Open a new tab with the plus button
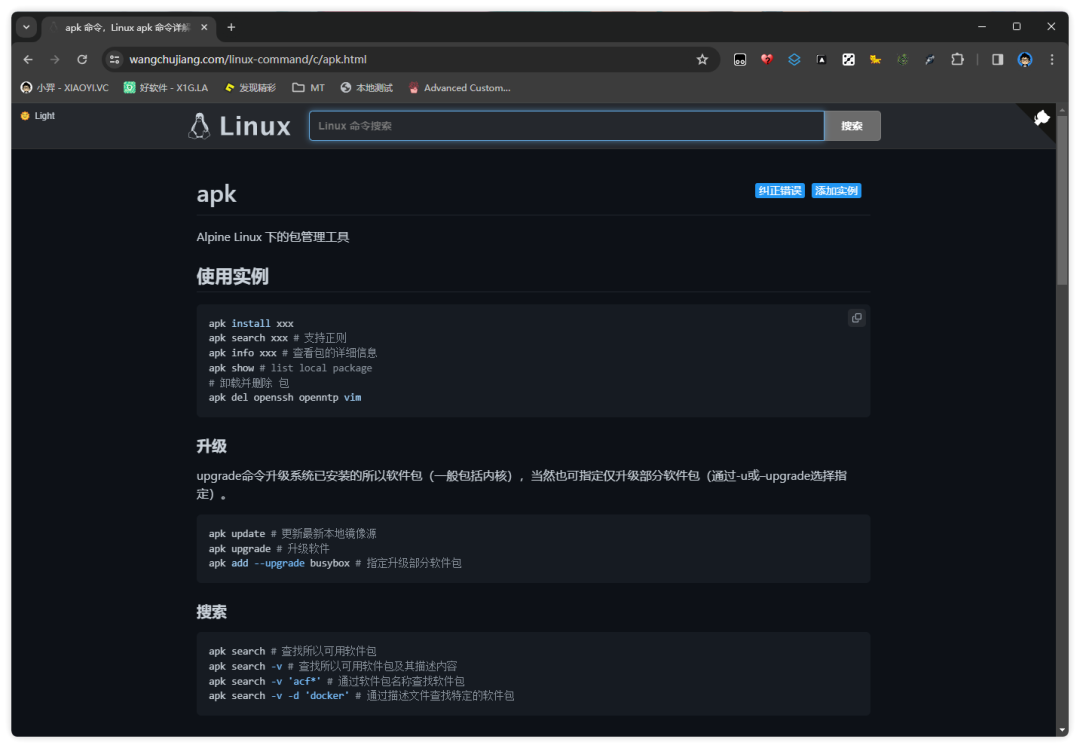The width and height of the screenshot is (1080, 748). pyautogui.click(x=231, y=28)
